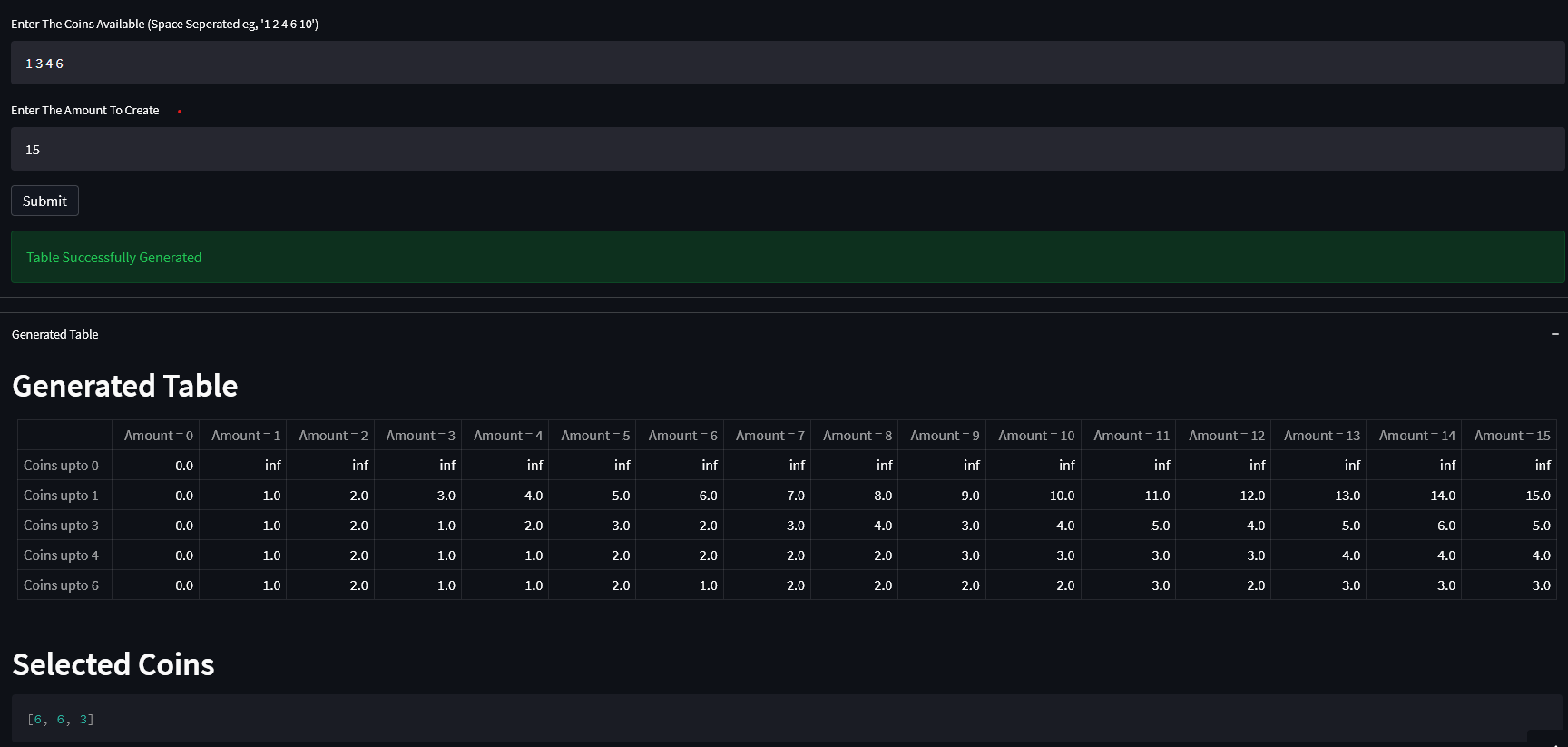Click the 'Amount = 14' column header
Image resolution: width=1568 pixels, height=747 pixels.
1415,436
